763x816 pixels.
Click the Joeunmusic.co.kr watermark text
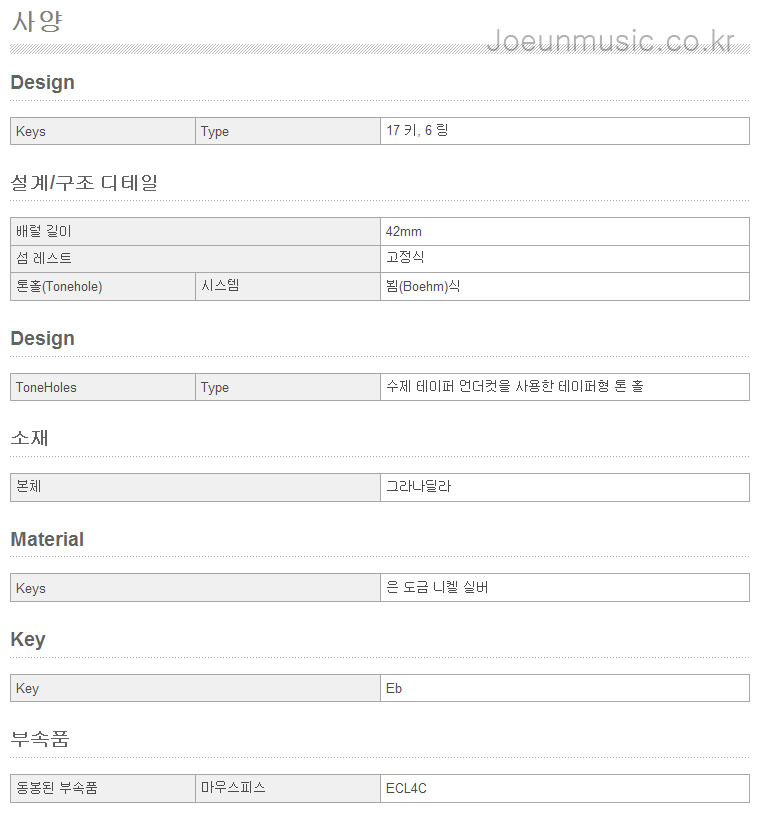611,41
